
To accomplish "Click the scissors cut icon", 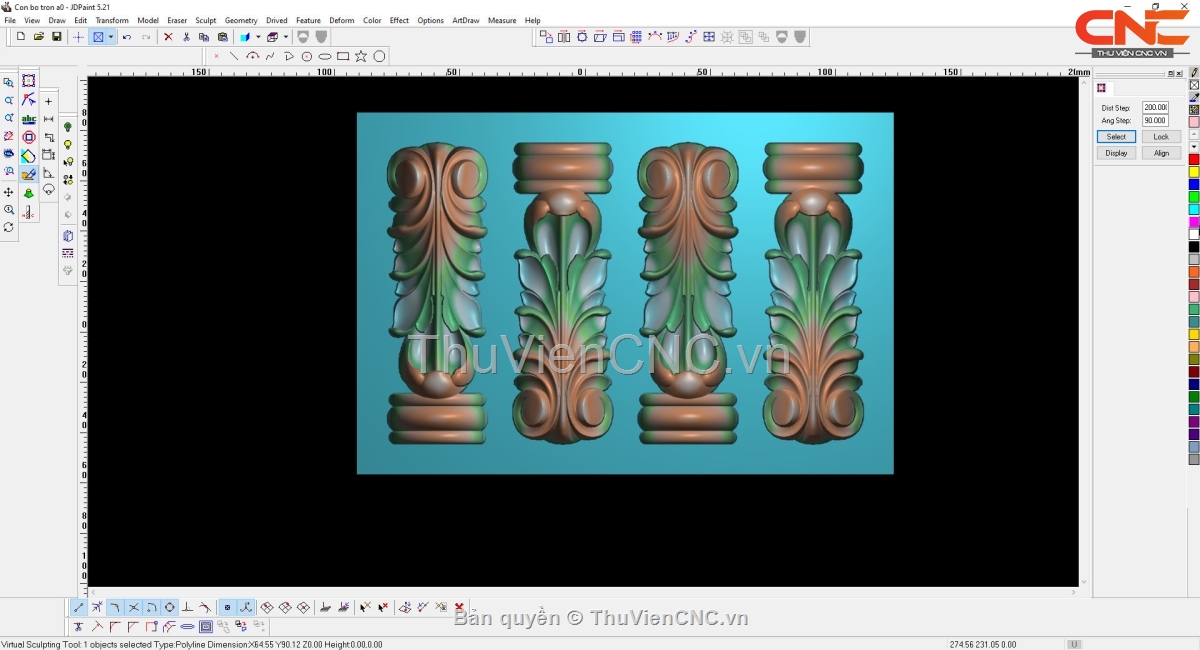I will (x=186, y=37).
